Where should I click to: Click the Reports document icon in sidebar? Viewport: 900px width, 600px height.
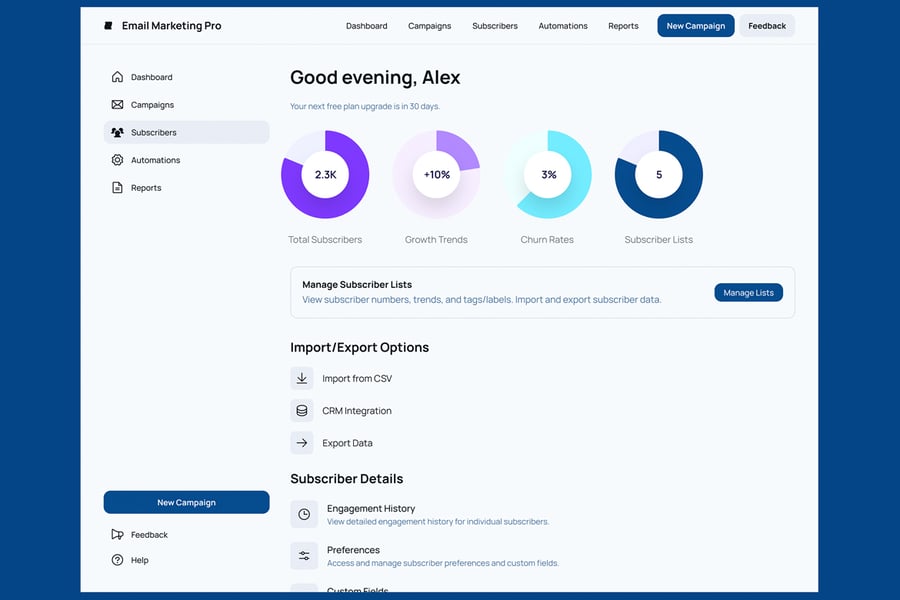(117, 188)
